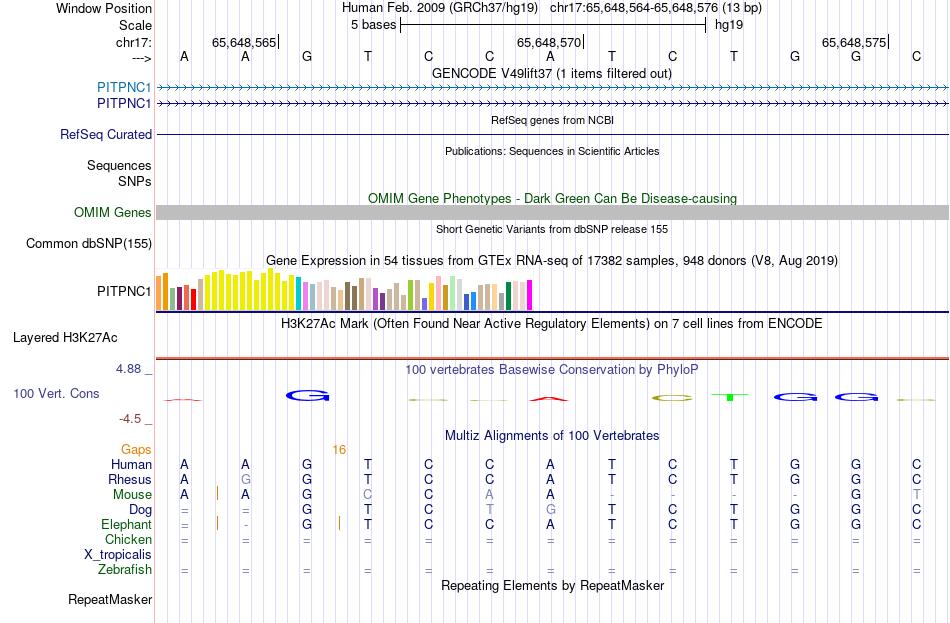The height and width of the screenshot is (623, 950).
Task: Click the orange 16 gap count
Action: 339,450
